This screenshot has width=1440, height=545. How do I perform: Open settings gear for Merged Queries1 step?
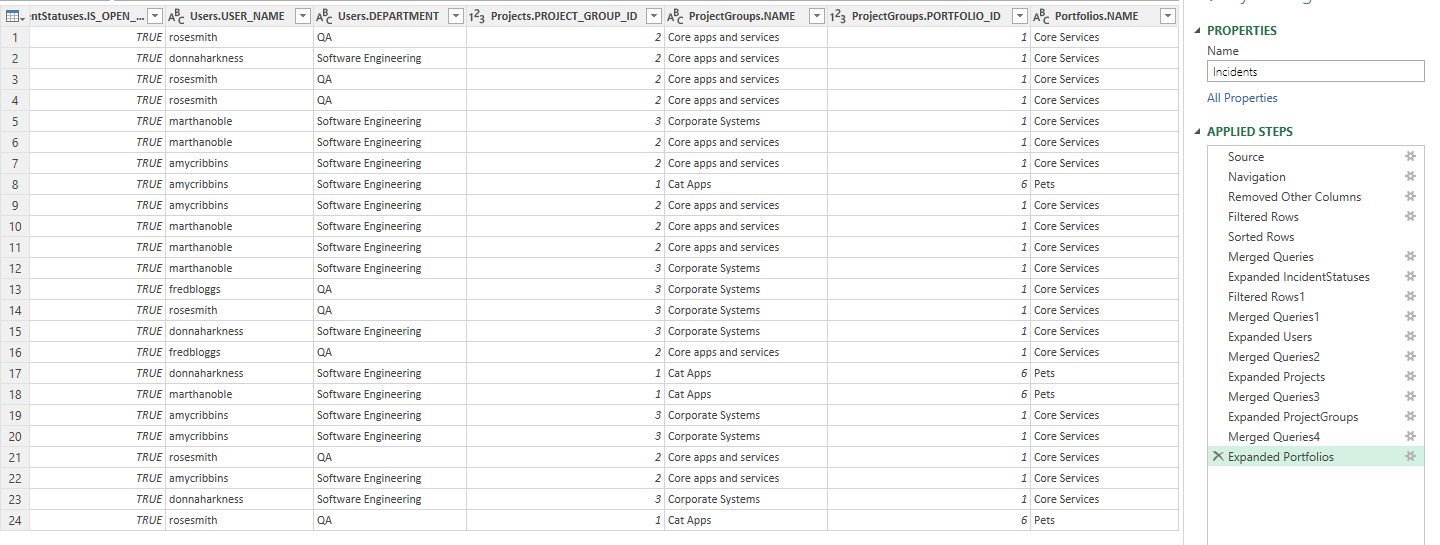click(1411, 317)
